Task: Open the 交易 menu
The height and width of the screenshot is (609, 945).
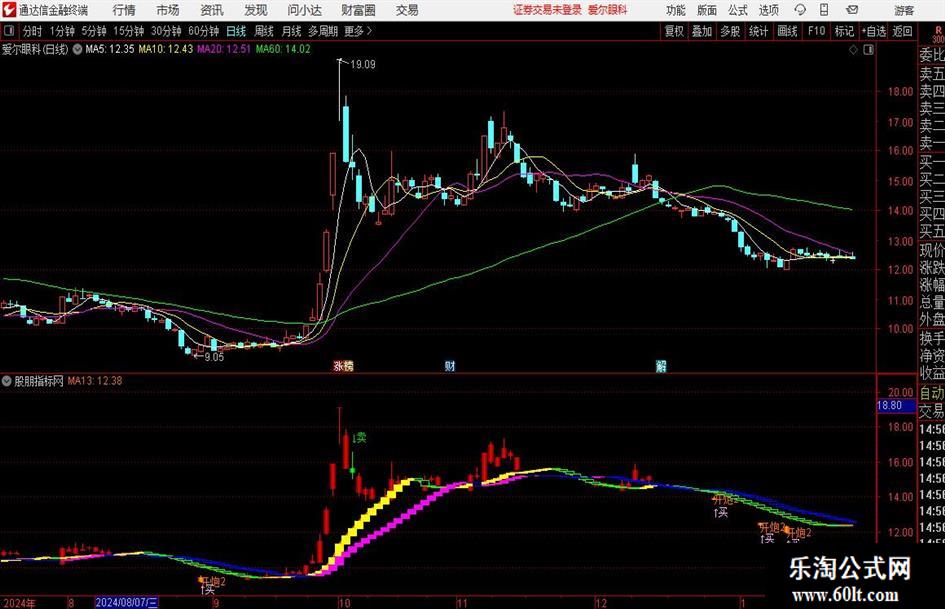Action: (407, 10)
